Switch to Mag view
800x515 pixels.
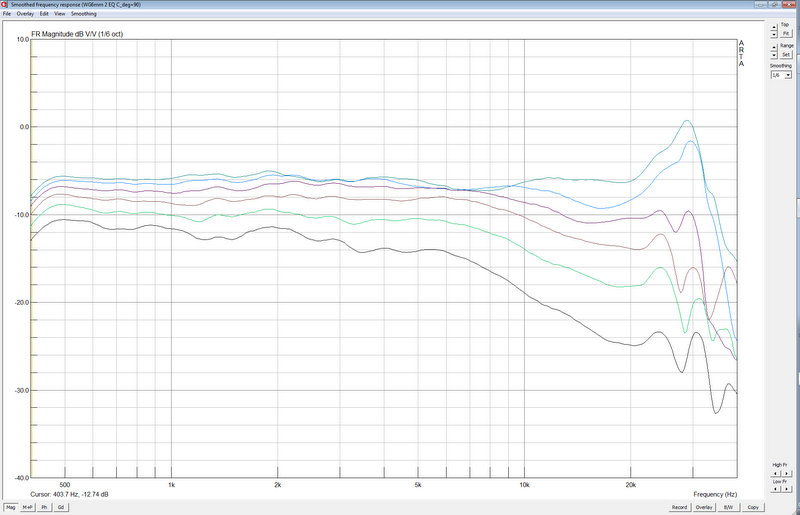(x=11, y=507)
